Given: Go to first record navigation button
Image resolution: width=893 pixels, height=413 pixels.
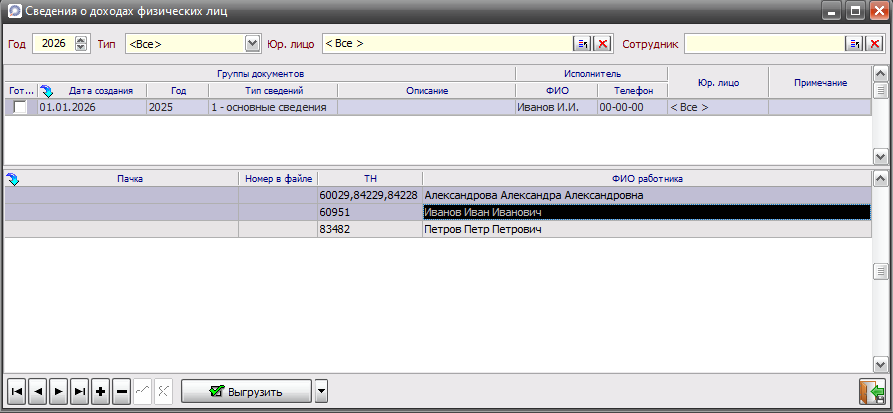Looking at the screenshot, I should (x=17, y=392).
